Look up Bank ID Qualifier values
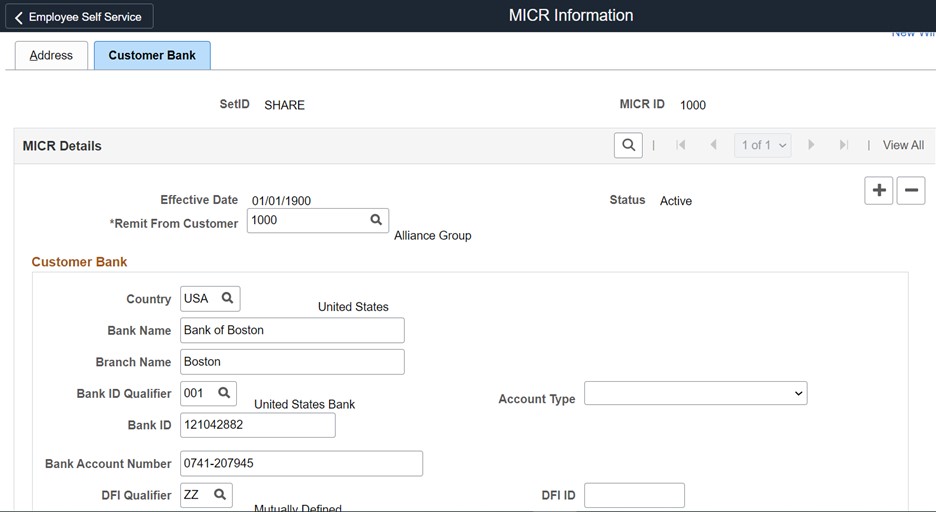936x512 pixels. point(224,393)
